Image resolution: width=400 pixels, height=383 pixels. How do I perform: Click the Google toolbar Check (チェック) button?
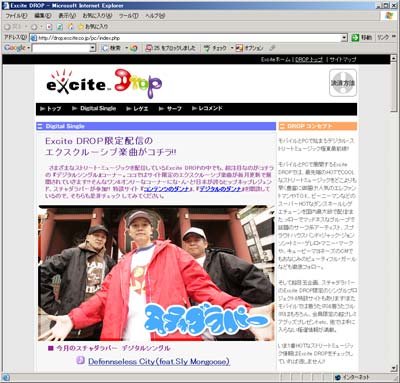tap(215, 48)
